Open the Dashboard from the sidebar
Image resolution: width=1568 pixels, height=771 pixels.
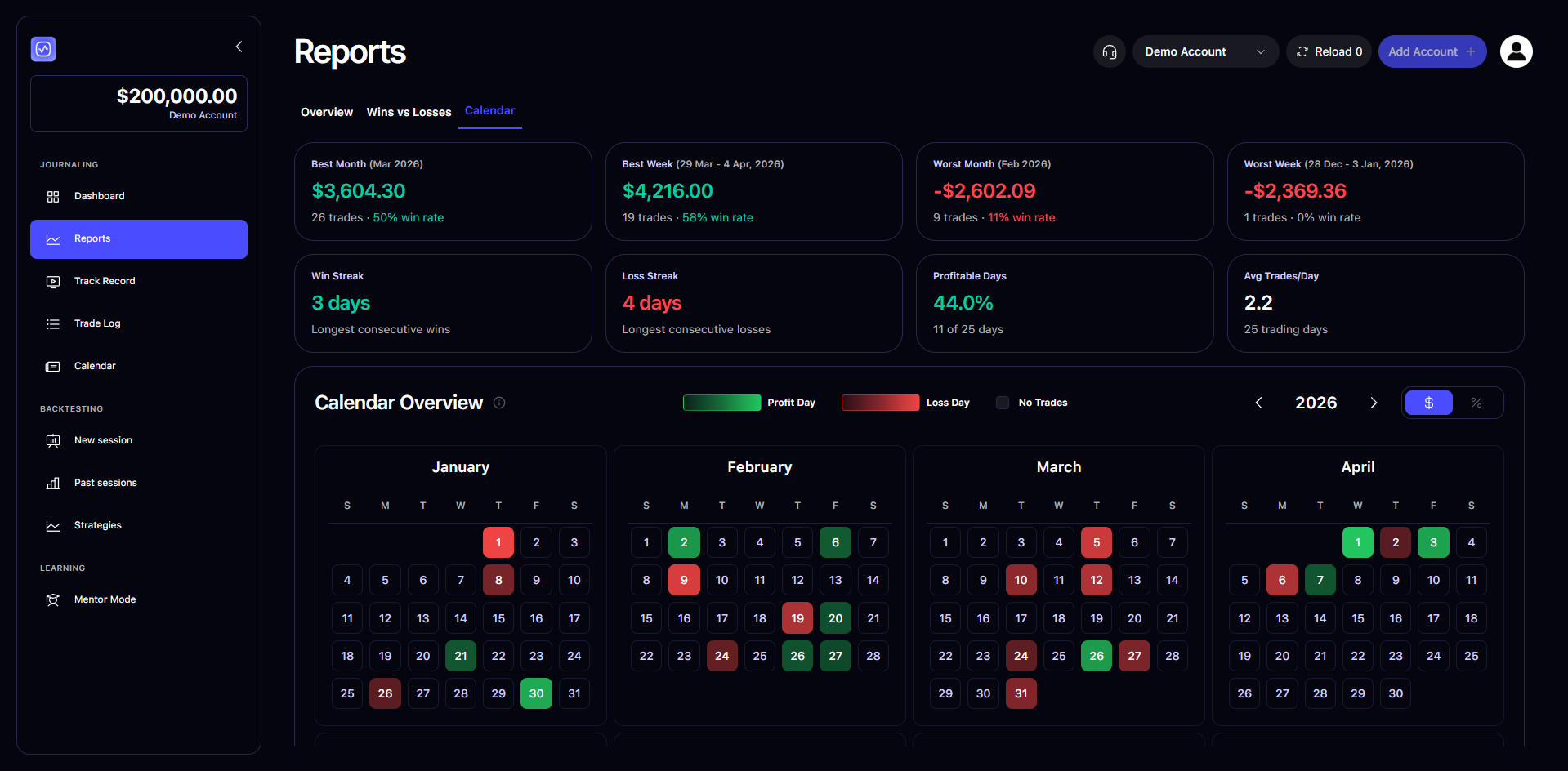(99, 196)
